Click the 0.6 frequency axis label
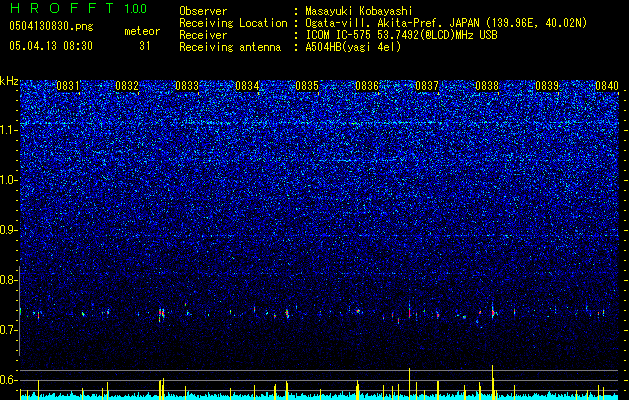629x400 pixels. pyautogui.click(x=8, y=380)
